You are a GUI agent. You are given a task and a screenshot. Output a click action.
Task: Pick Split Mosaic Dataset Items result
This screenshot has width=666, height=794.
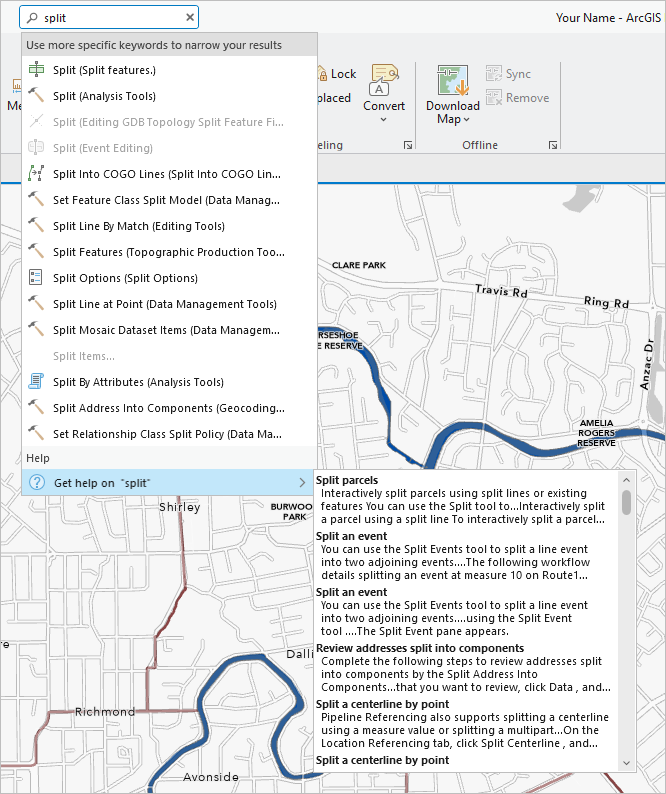click(x=166, y=330)
